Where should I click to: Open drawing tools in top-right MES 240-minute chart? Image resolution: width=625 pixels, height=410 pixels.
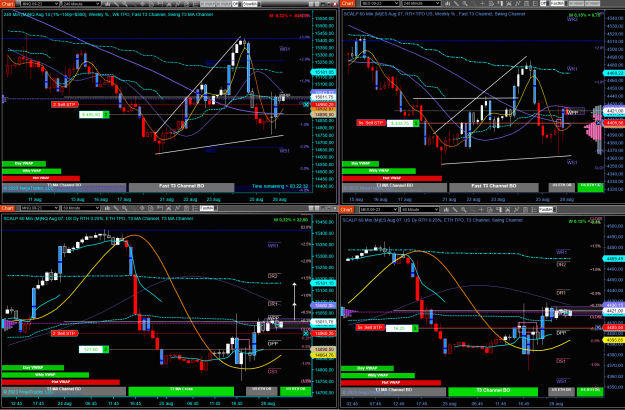tap(456, 4)
